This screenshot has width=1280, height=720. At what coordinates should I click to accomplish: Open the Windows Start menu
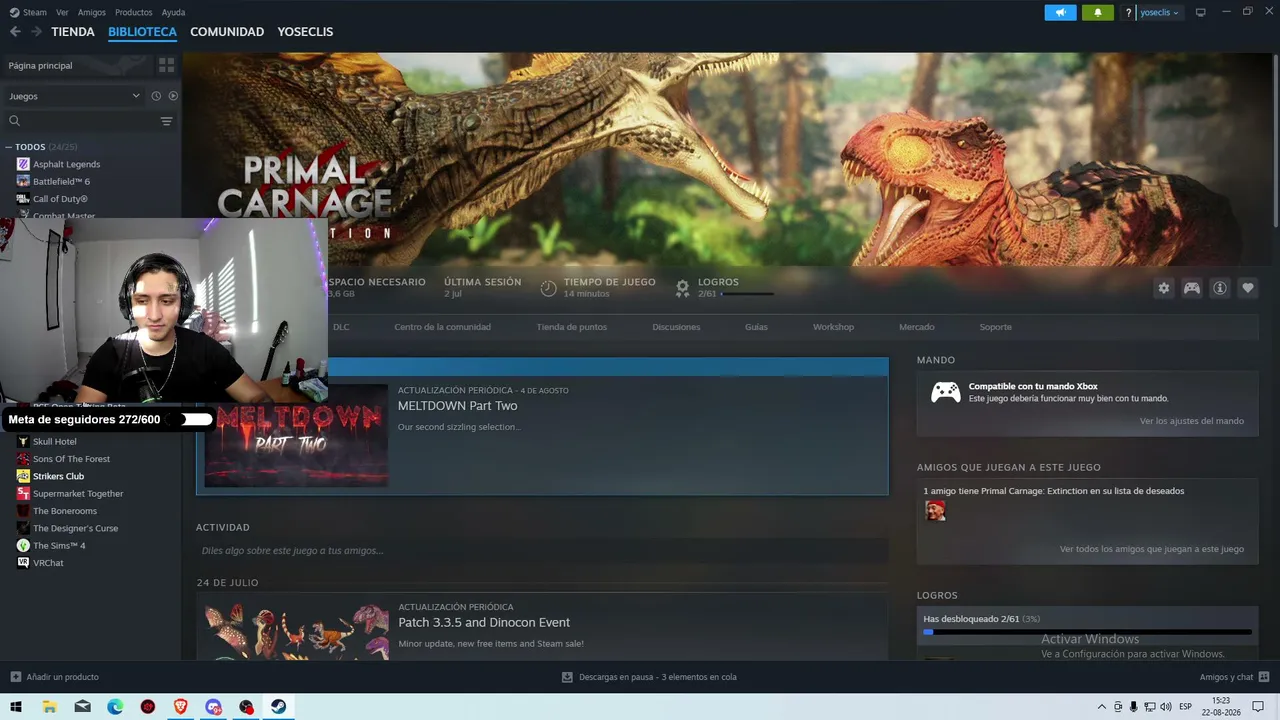point(16,707)
